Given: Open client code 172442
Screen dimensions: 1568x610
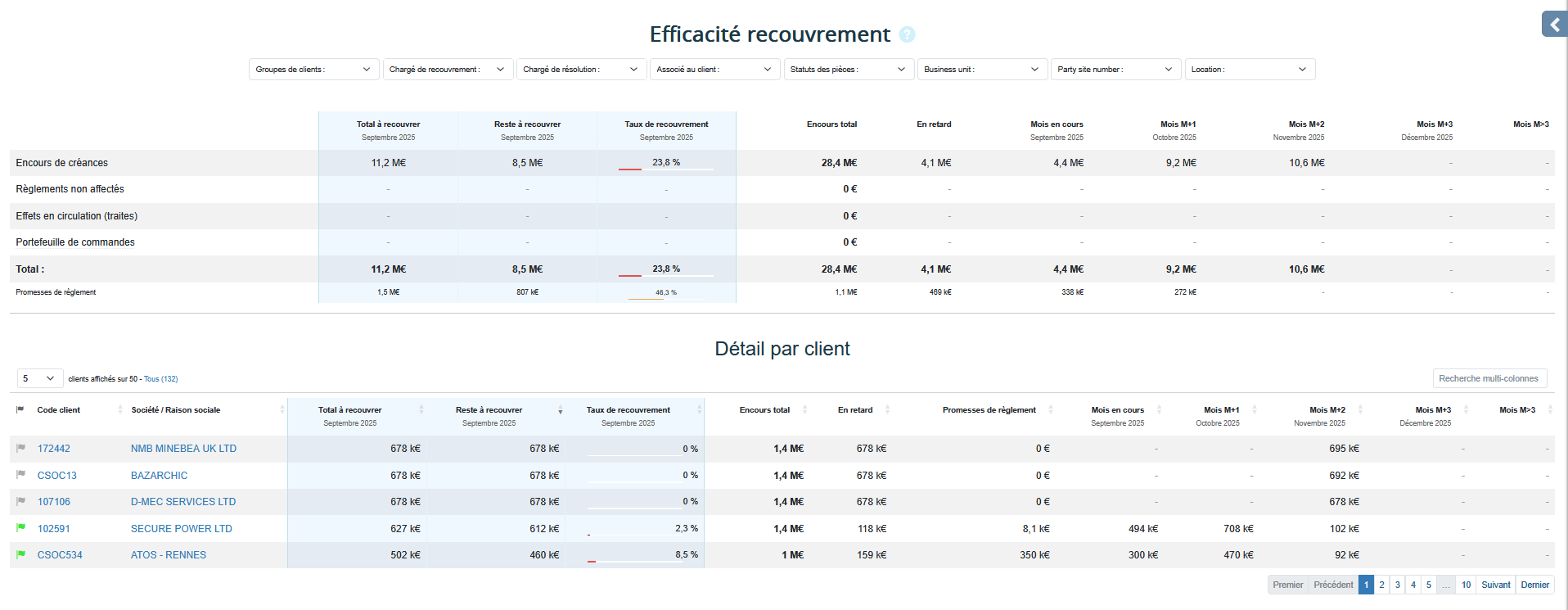Looking at the screenshot, I should coord(54,449).
